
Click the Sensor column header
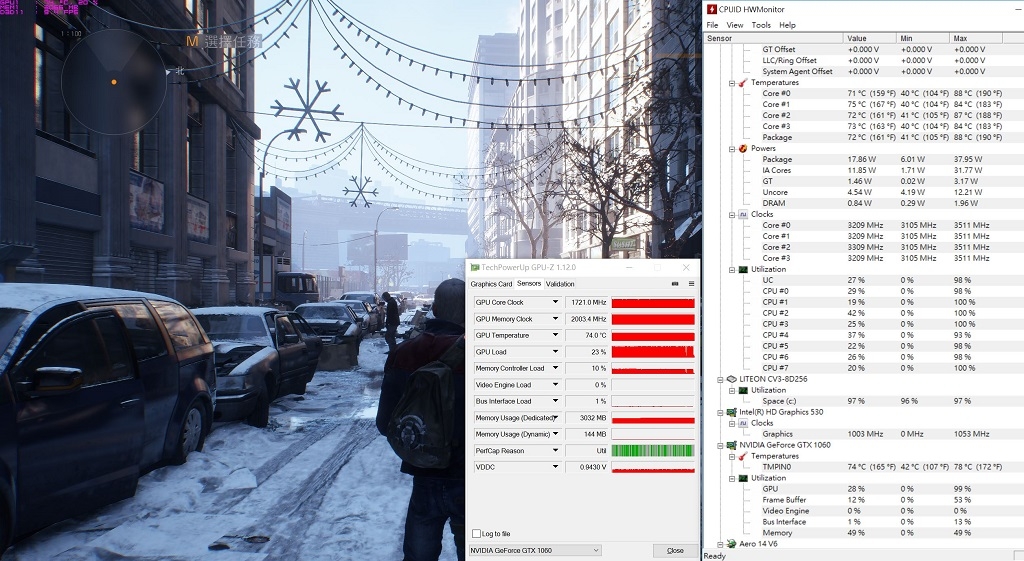(x=773, y=39)
